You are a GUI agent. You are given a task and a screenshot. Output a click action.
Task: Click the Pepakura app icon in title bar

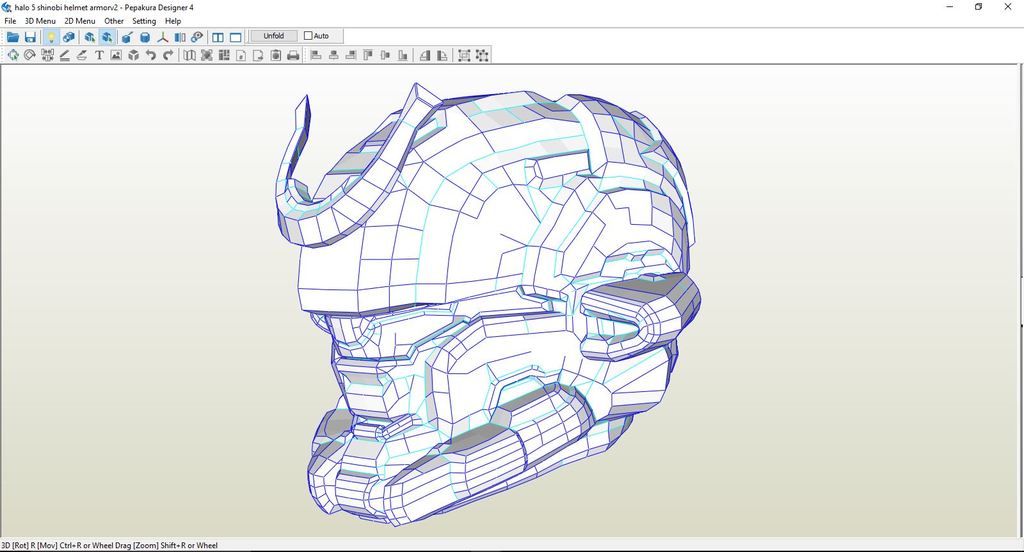coord(7,7)
